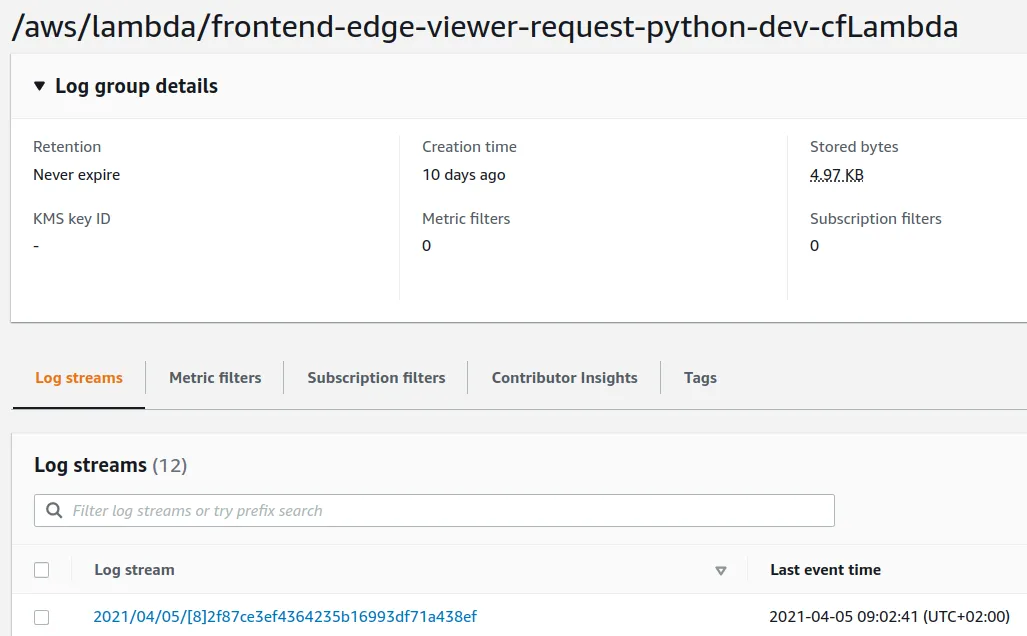
Task: Check the box for the 2021/04/05 log stream
Action: coord(41,617)
